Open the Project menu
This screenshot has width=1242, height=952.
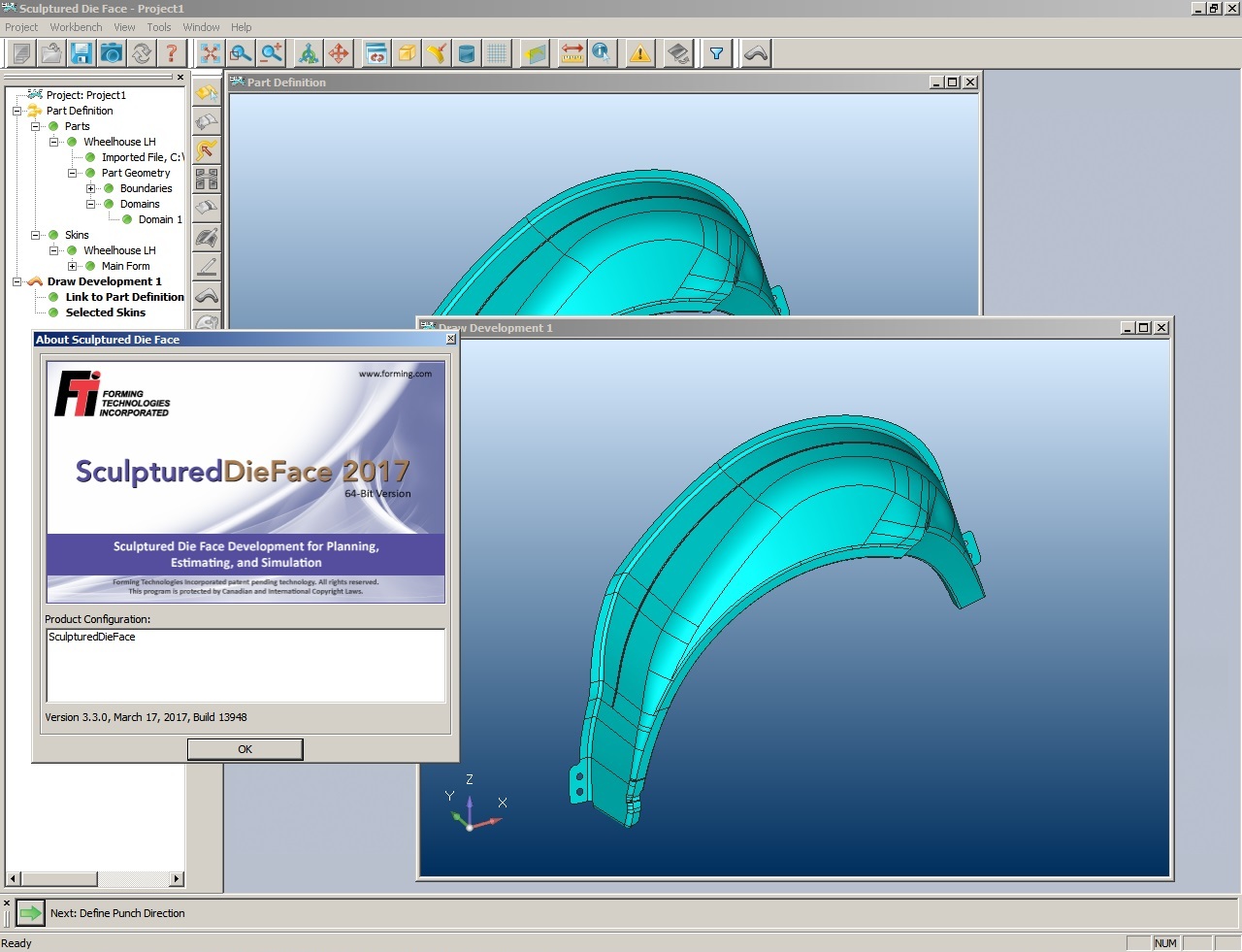pos(21,27)
